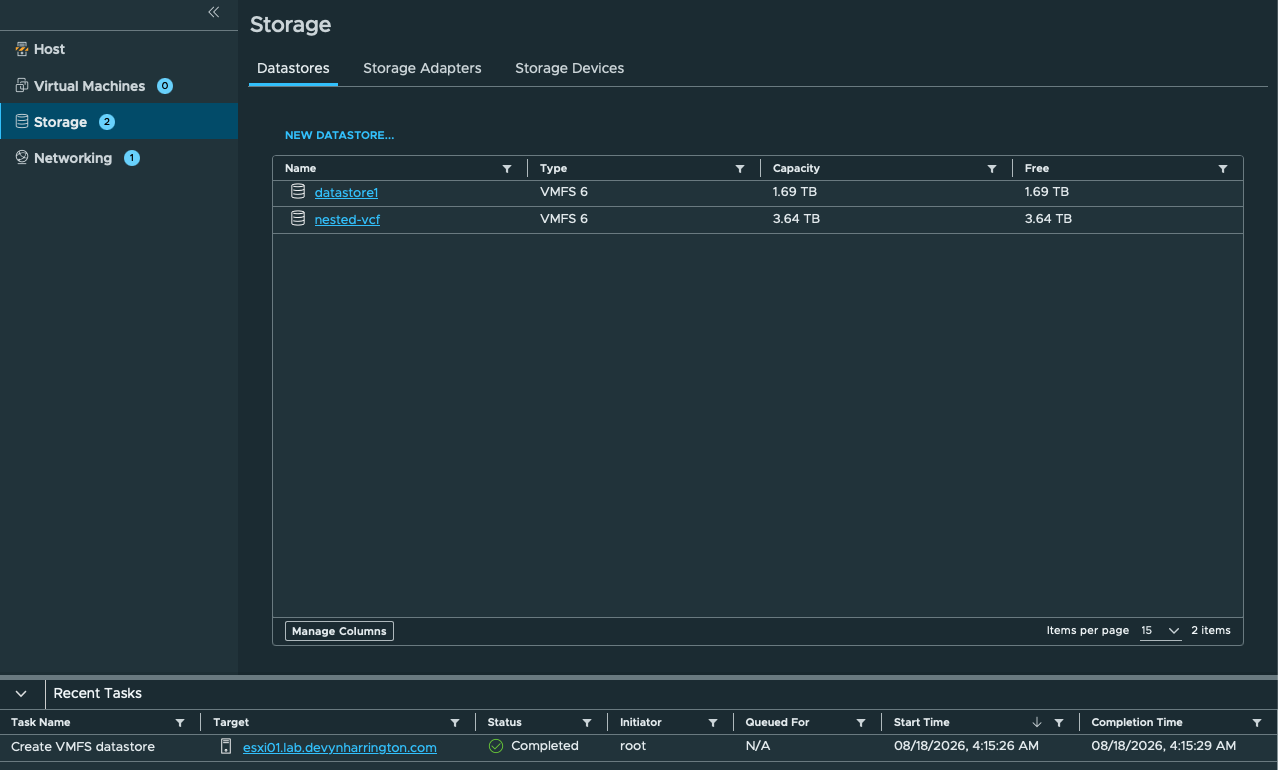Screen dimensions: 1278x770
Task: Sort datastores by the Free header
Action: pos(1037,169)
